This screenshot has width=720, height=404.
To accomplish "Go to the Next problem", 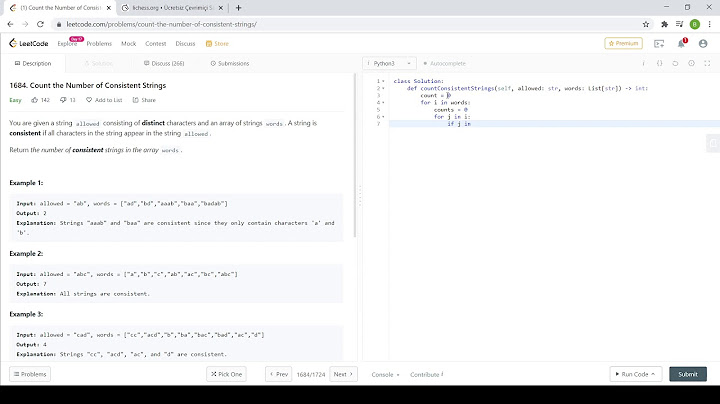I will click(343, 374).
